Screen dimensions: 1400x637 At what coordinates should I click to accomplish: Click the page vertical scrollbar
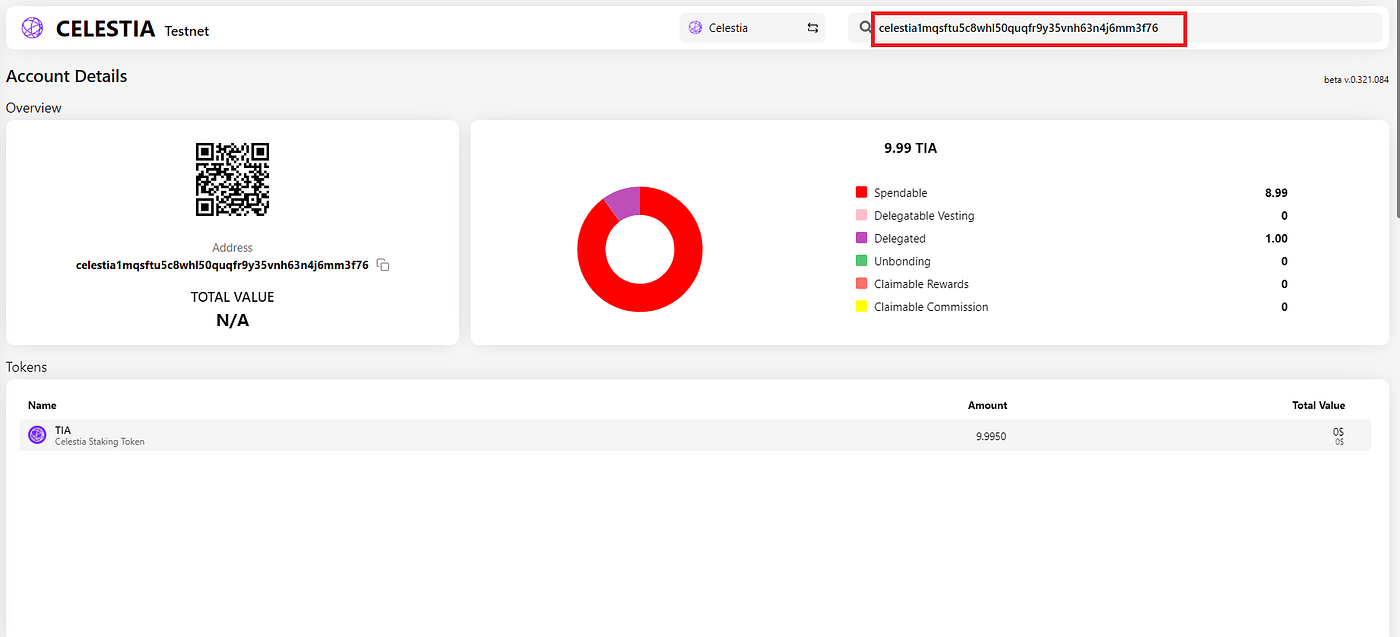pos(1396,110)
